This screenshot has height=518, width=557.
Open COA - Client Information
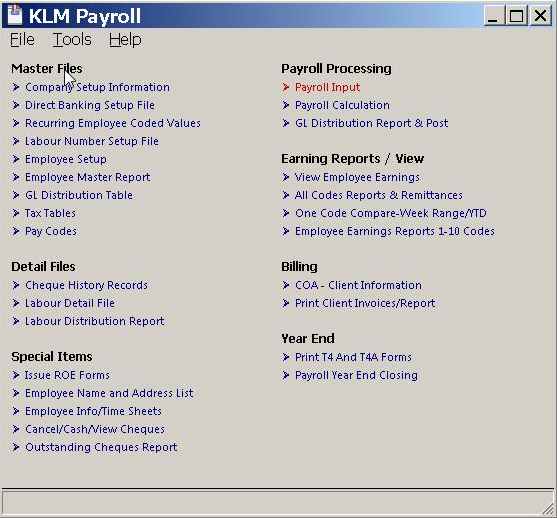(358, 285)
